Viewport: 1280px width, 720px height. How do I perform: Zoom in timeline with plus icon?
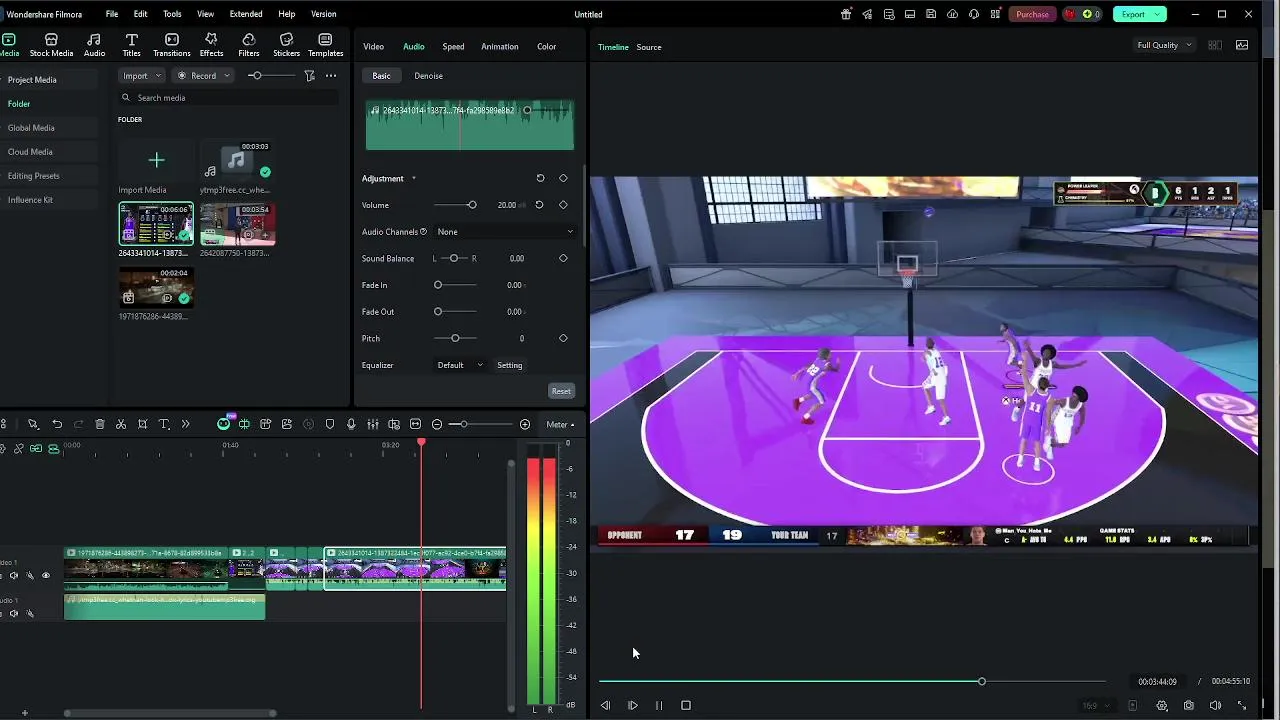[525, 424]
